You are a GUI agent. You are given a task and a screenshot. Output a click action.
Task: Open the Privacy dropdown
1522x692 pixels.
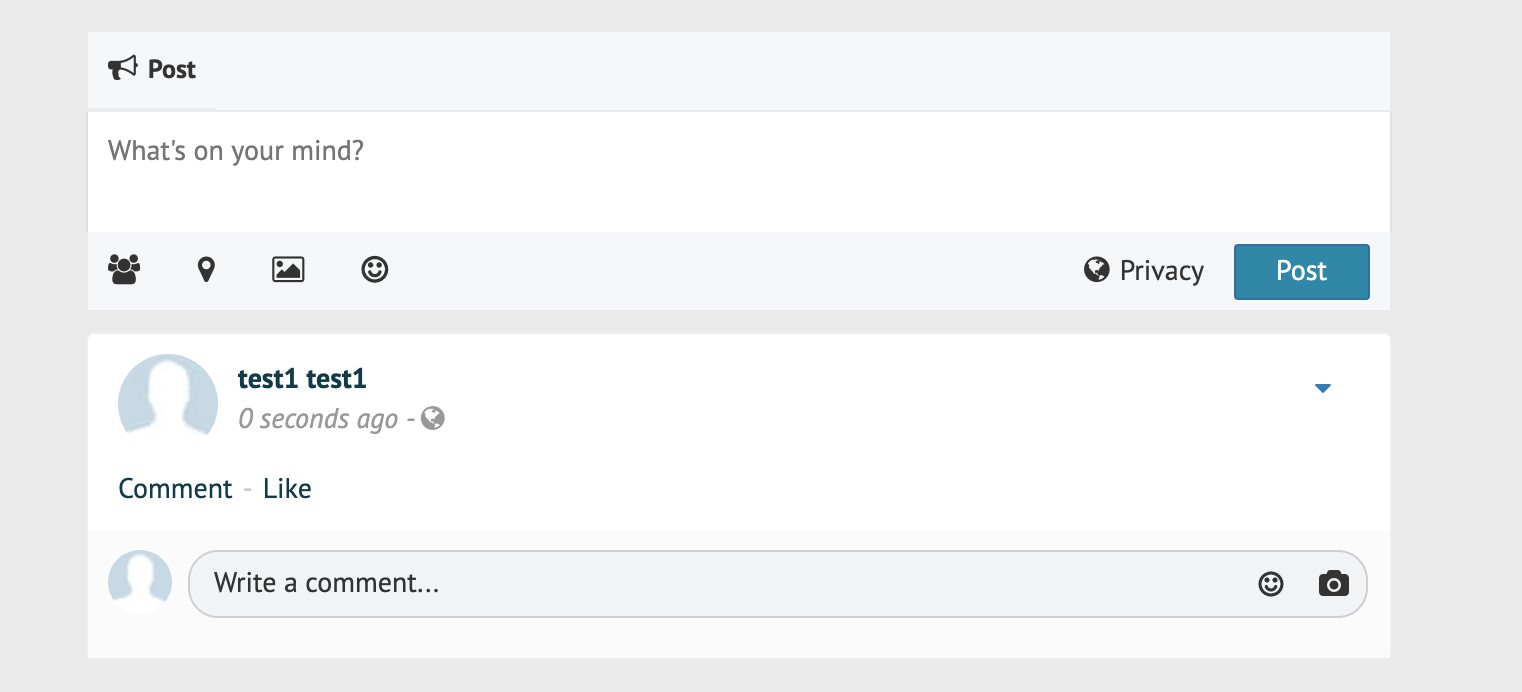pos(1144,271)
